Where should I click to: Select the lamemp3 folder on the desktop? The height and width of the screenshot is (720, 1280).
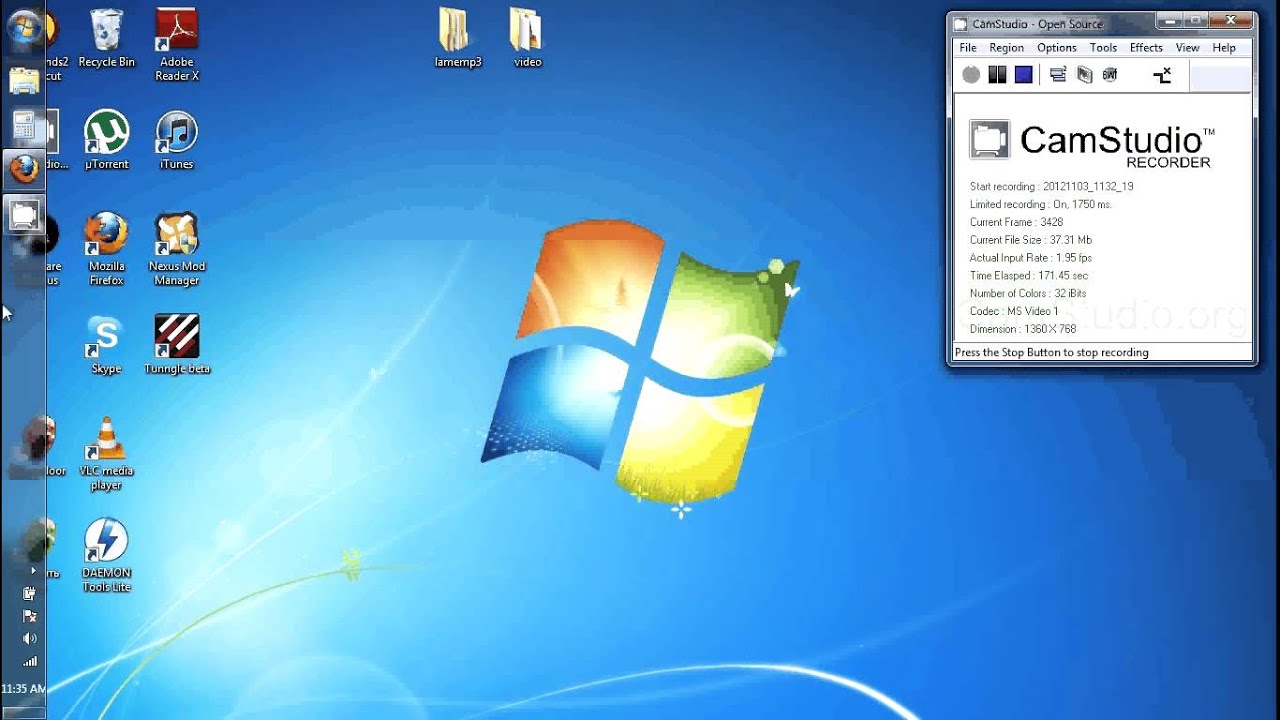coord(458,38)
